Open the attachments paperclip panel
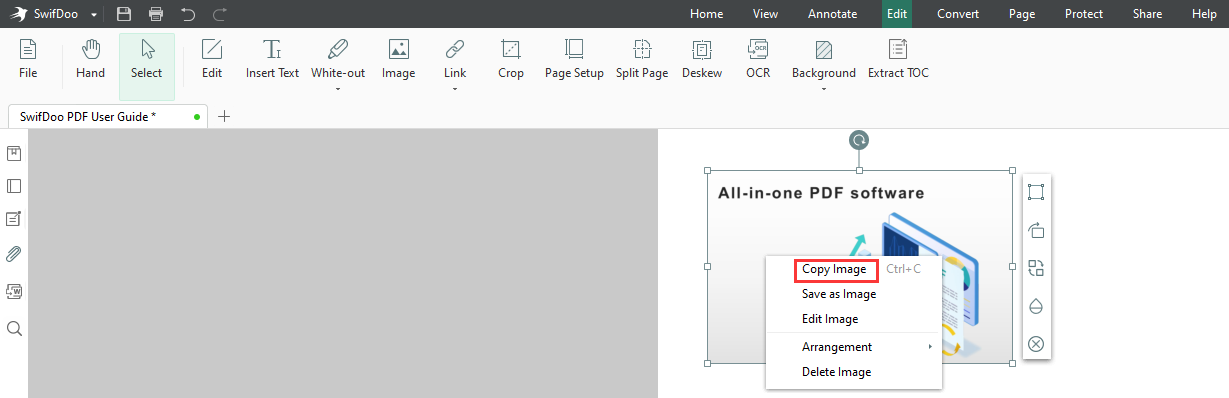The height and width of the screenshot is (398, 1229). coord(14,253)
